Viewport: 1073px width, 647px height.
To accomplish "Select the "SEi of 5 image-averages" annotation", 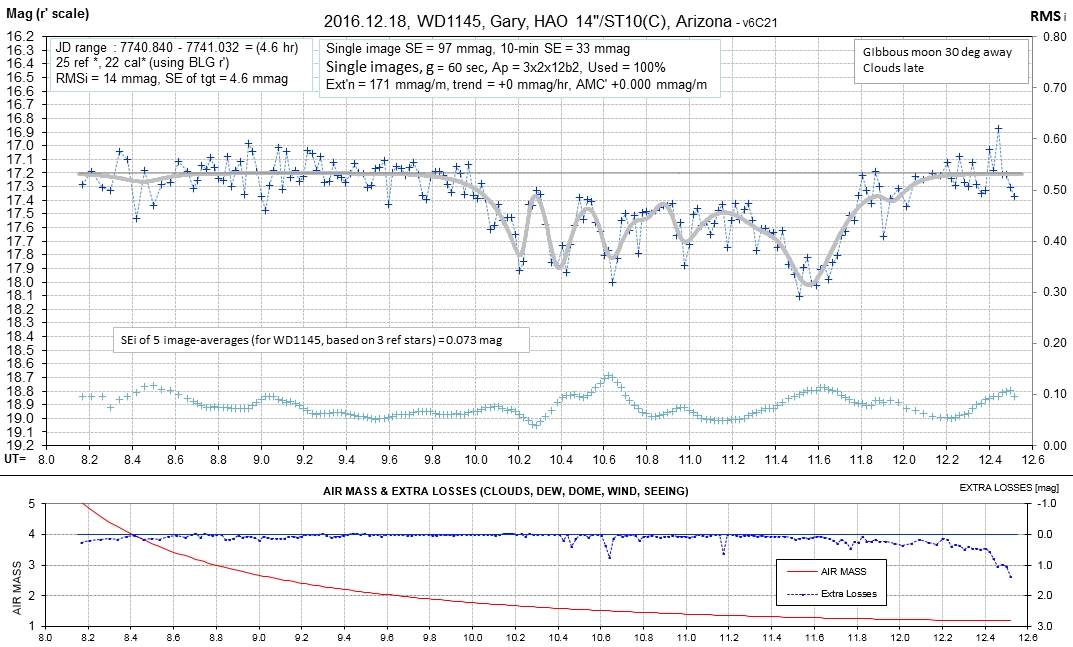I will (311, 340).
